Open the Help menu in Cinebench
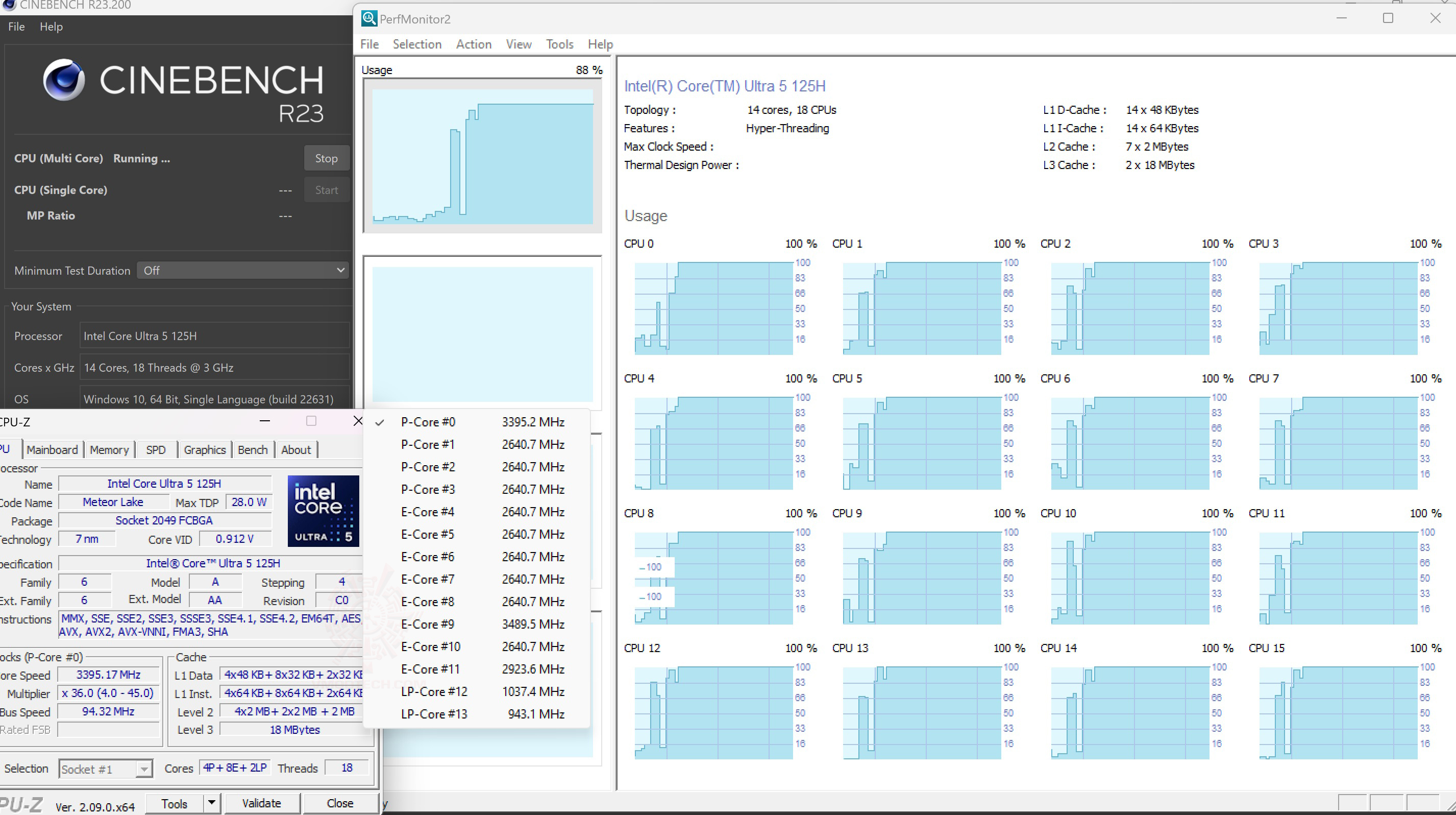1456x815 pixels. coord(51,27)
